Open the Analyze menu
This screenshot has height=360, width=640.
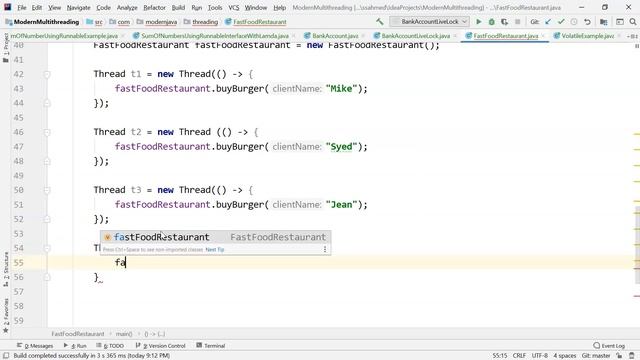click(127, 7)
